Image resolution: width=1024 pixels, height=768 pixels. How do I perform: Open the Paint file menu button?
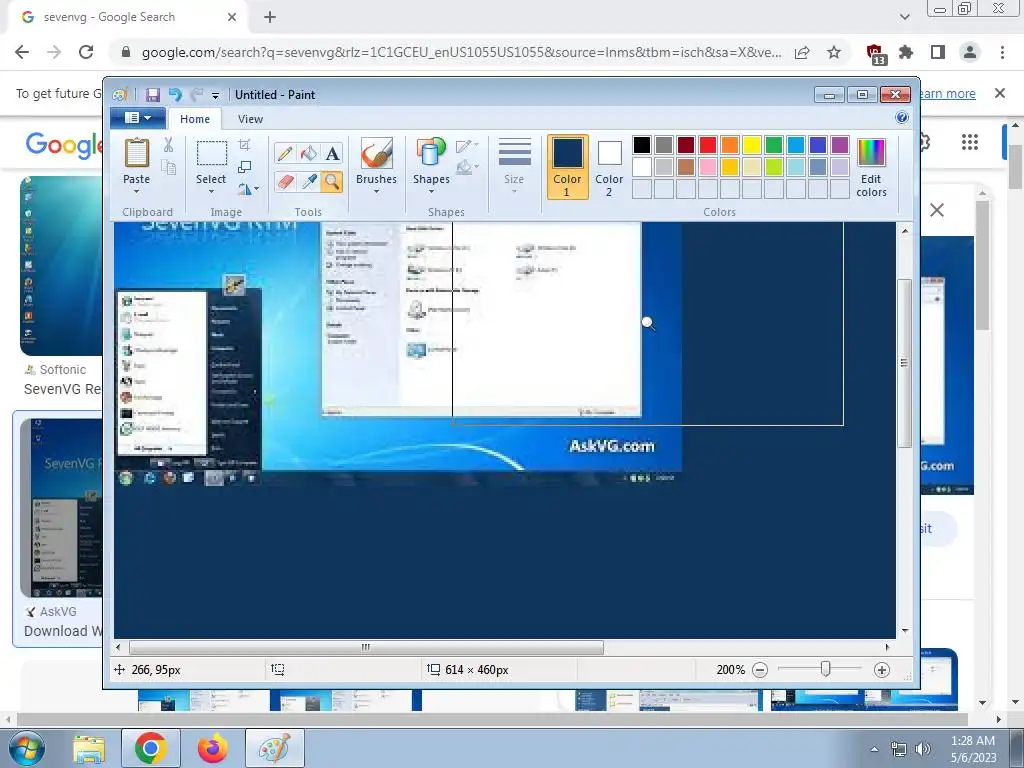coord(138,118)
